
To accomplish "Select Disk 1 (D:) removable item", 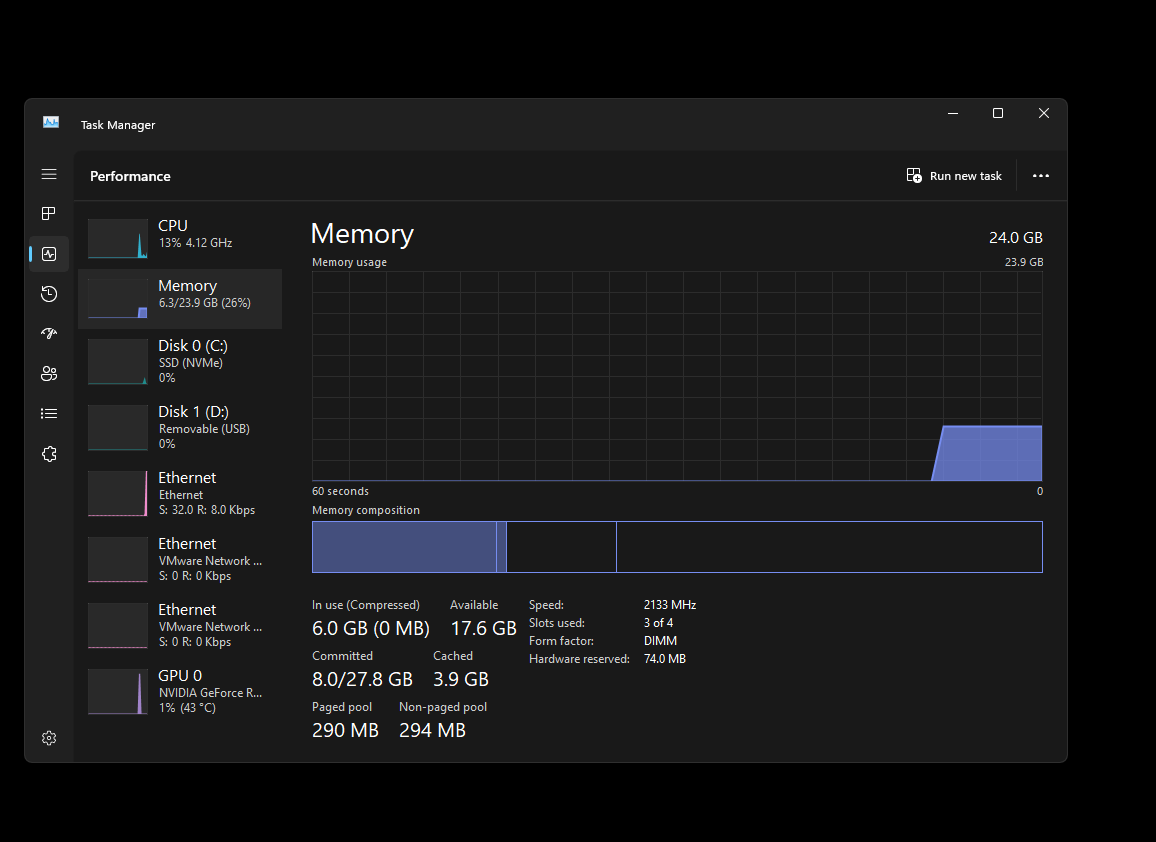I will (180, 427).
